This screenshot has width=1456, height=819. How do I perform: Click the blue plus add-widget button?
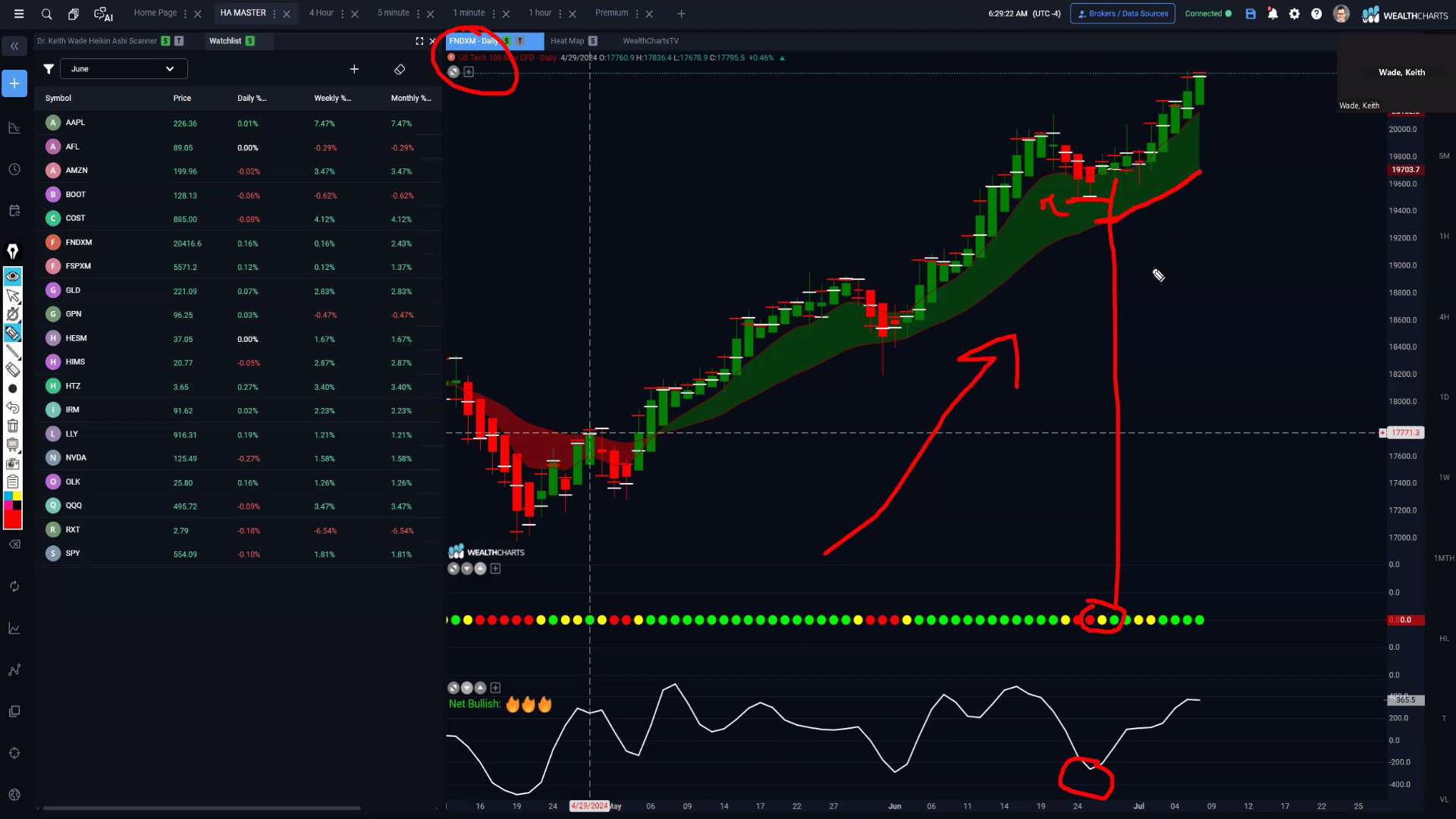(14, 83)
